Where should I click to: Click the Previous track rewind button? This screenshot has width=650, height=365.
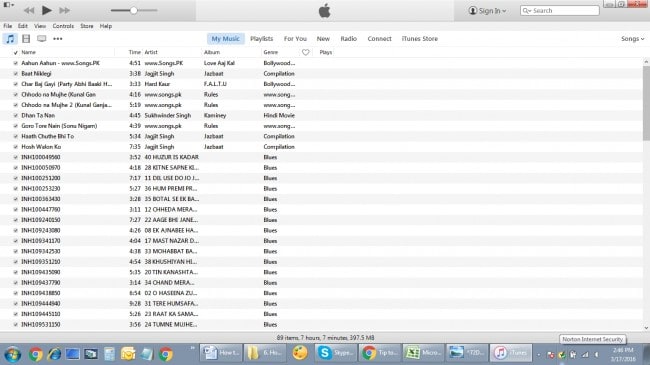(29, 10)
